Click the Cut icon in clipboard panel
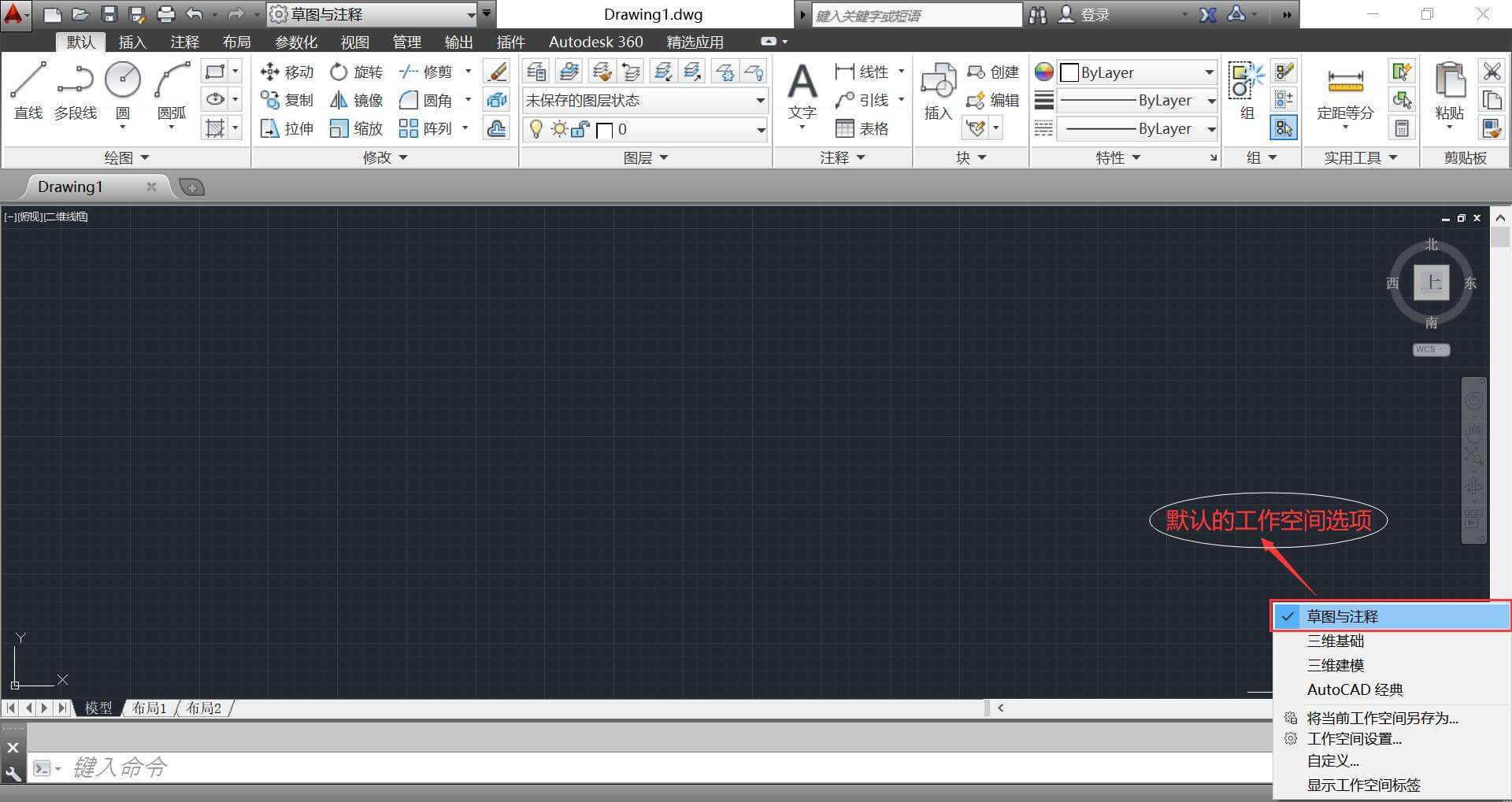The height and width of the screenshot is (802, 1512). click(x=1492, y=72)
